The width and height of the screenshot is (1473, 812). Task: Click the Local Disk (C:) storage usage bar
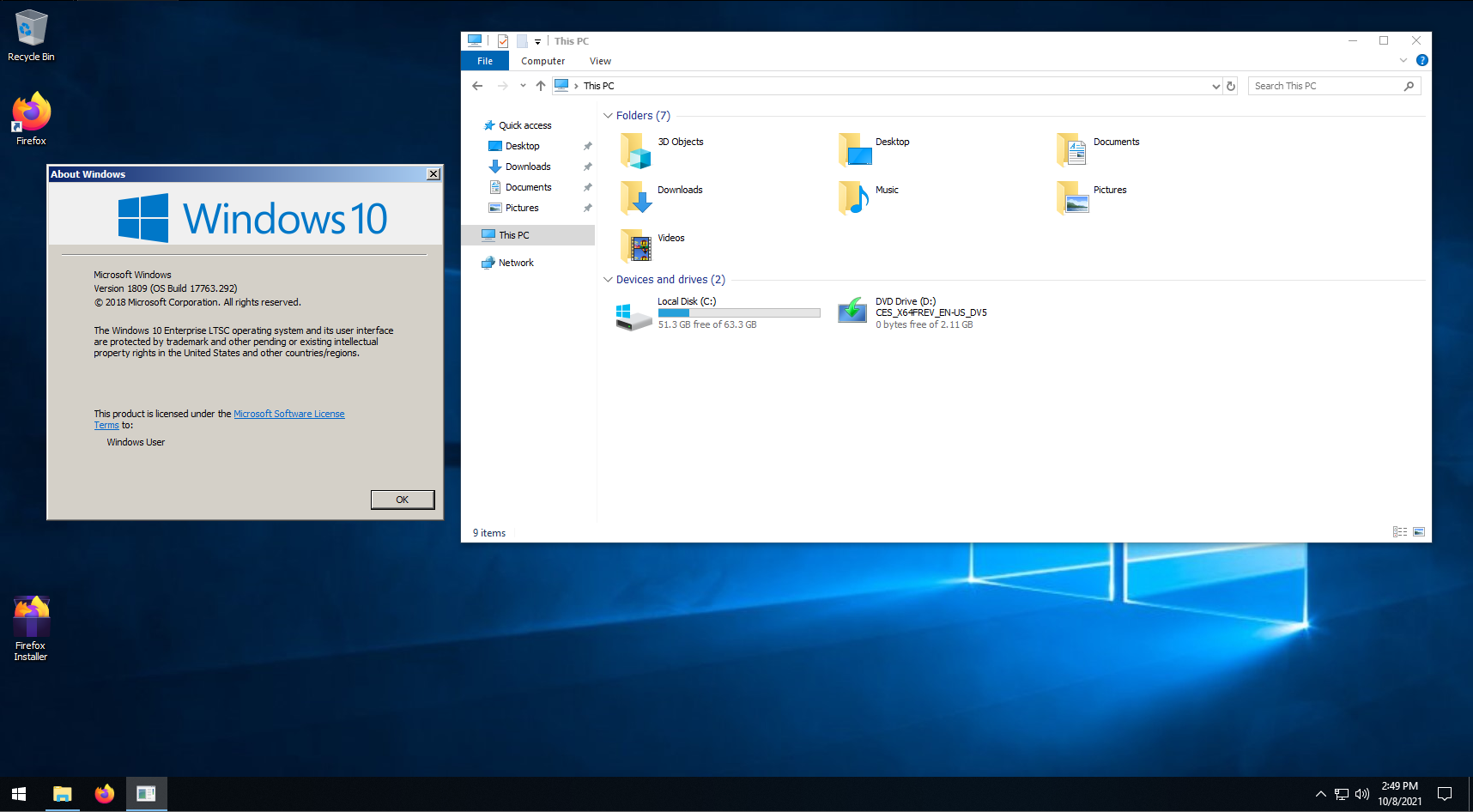pos(738,312)
